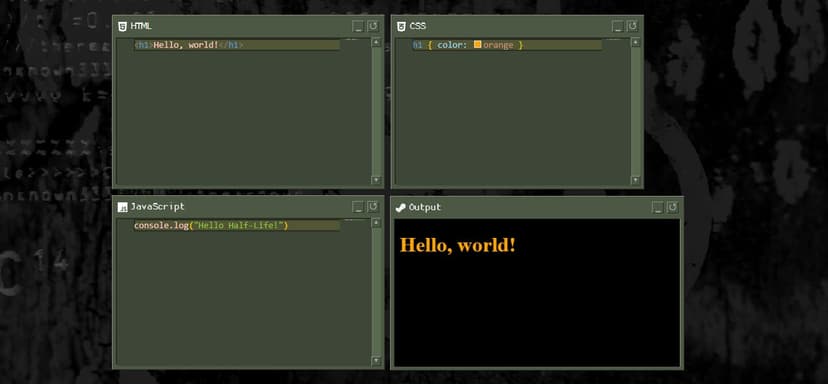This screenshot has height=384, width=828.
Task: Click the CSS window title text
Action: tap(418, 26)
